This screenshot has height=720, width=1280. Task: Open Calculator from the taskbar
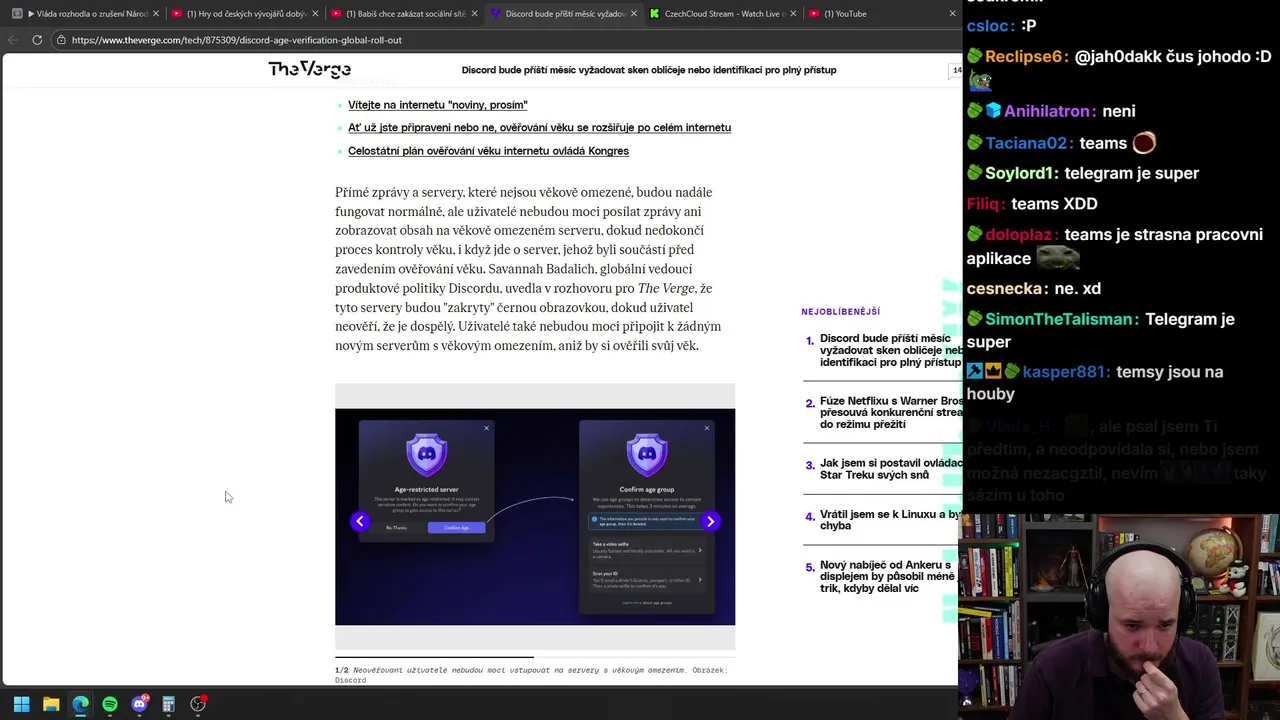(x=169, y=704)
